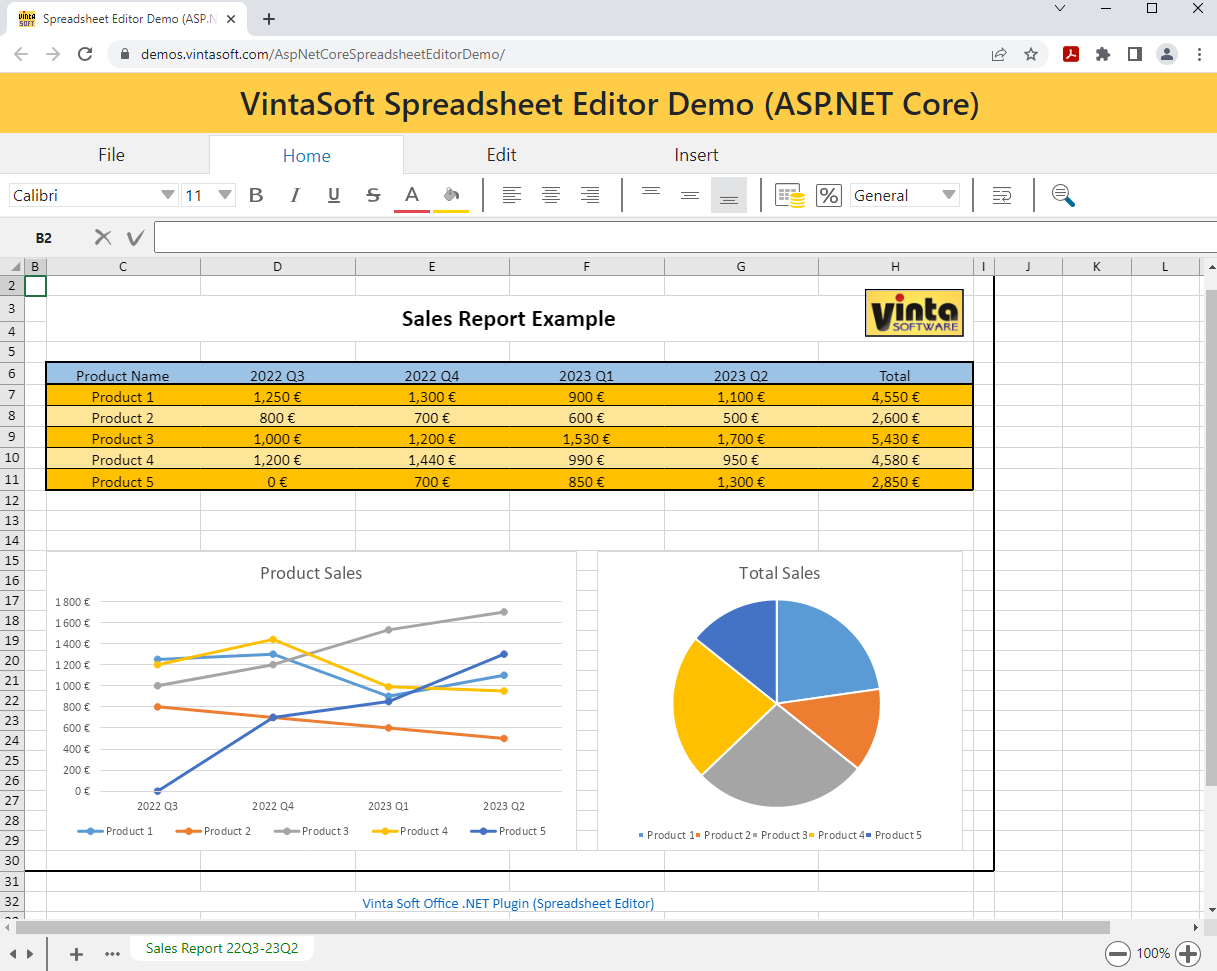Toggle bold formatting
The image size is (1217, 971).
(256, 195)
